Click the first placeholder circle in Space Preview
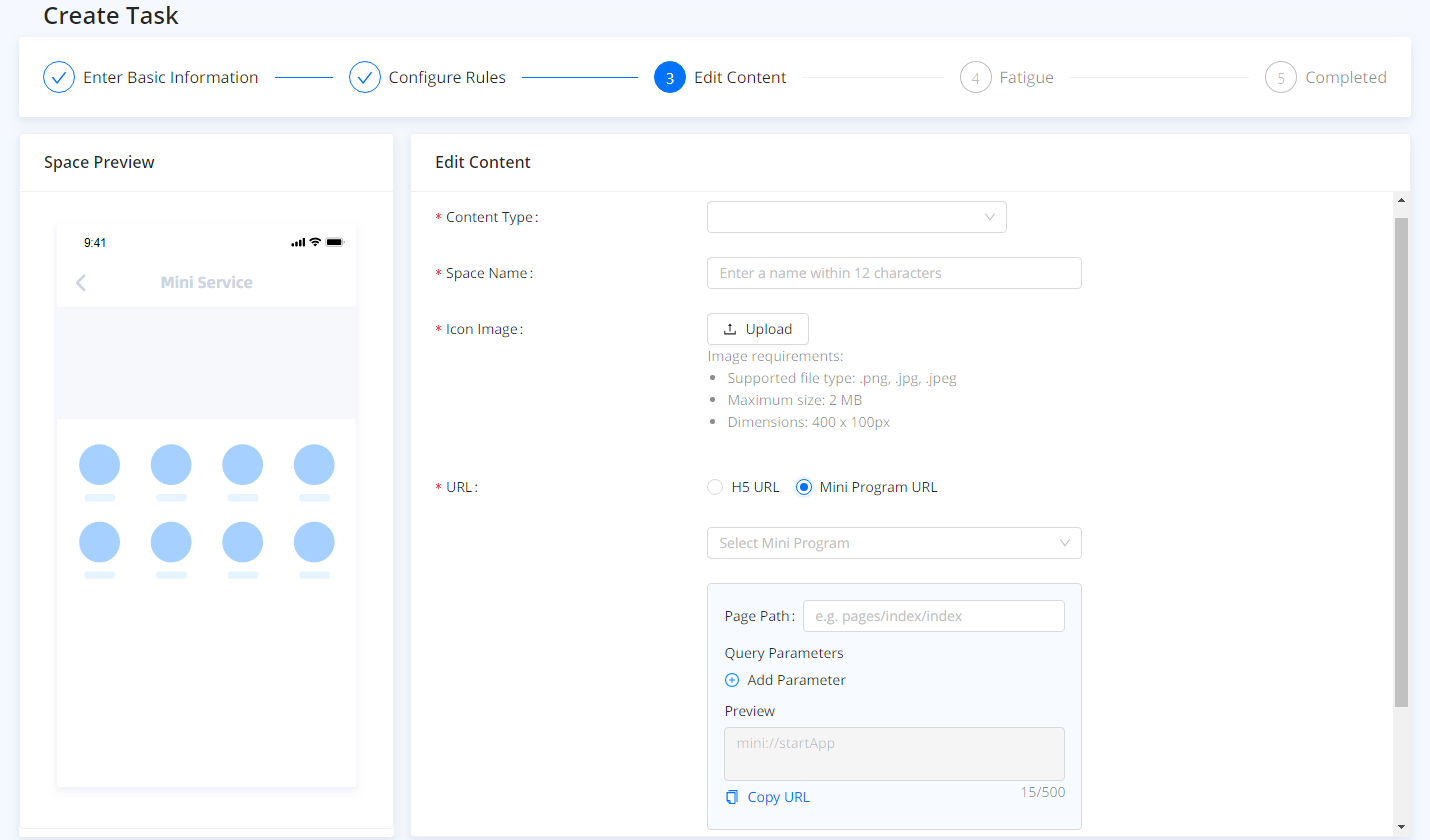Viewport: 1430px width, 840px height. coord(99,465)
